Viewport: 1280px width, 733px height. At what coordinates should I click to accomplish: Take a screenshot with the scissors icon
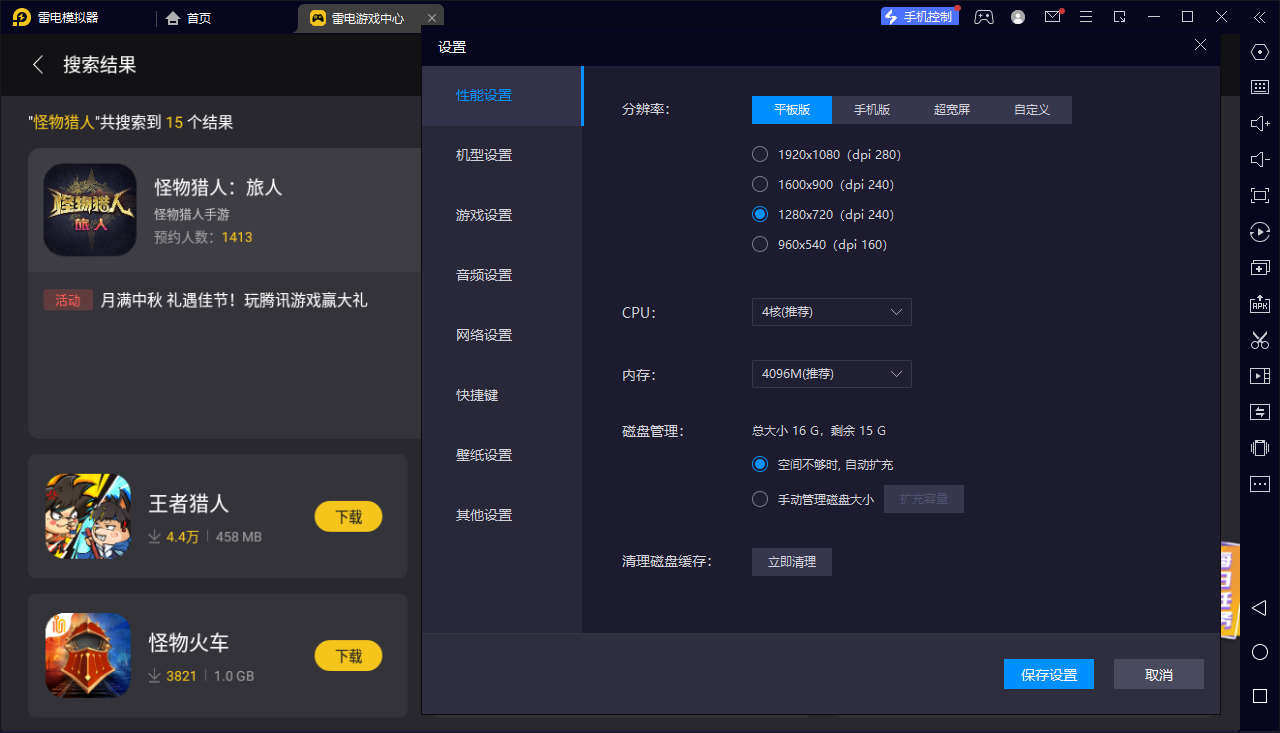tap(1260, 340)
